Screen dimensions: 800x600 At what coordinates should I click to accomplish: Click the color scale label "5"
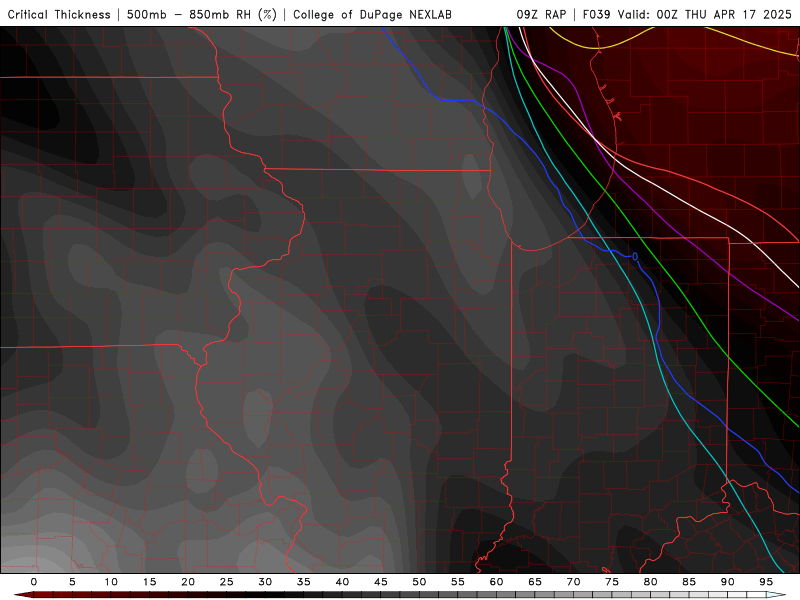[72, 582]
